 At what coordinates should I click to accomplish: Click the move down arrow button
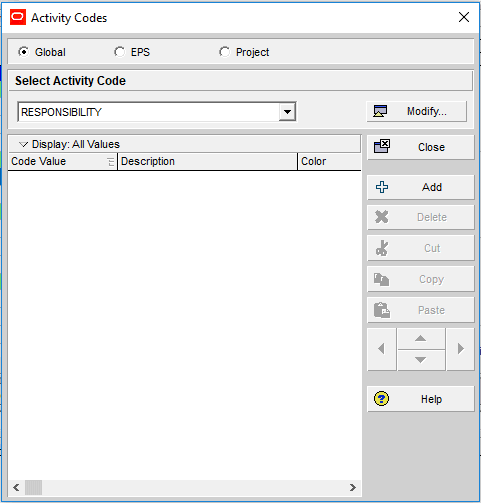[x=421, y=360]
